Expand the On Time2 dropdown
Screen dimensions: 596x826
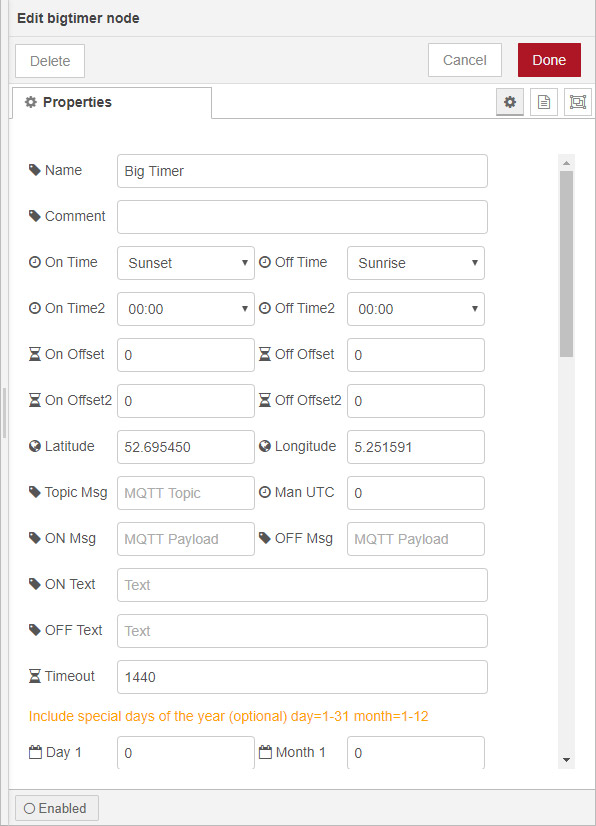tap(186, 309)
